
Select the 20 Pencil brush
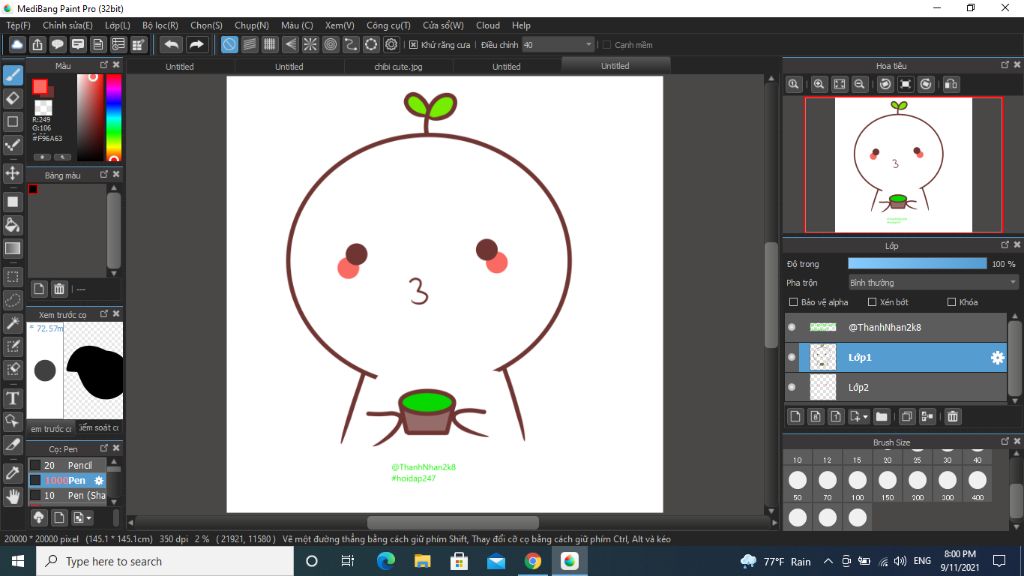[x=67, y=465]
